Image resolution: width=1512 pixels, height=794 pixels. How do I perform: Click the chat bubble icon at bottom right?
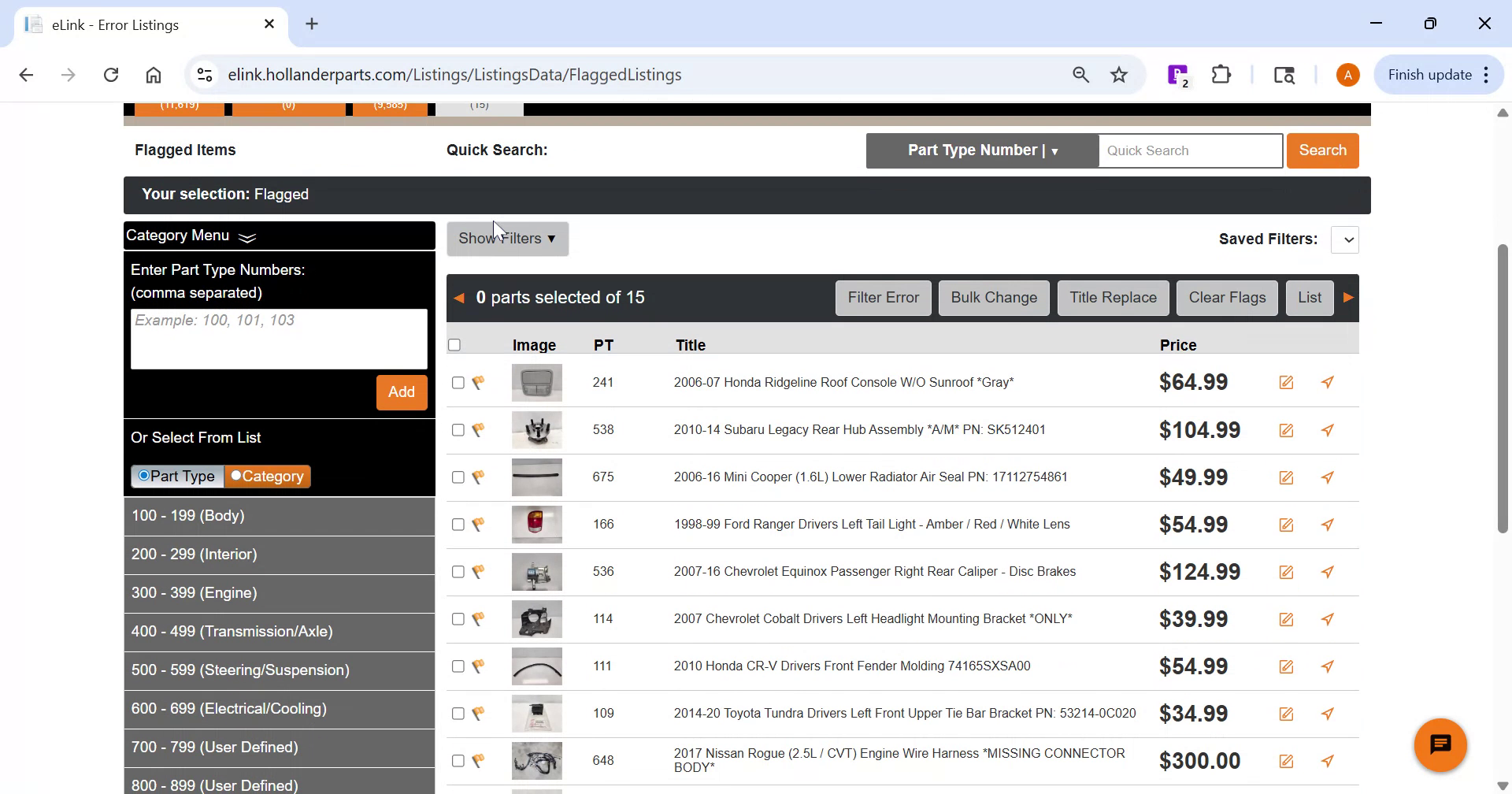(x=1440, y=744)
